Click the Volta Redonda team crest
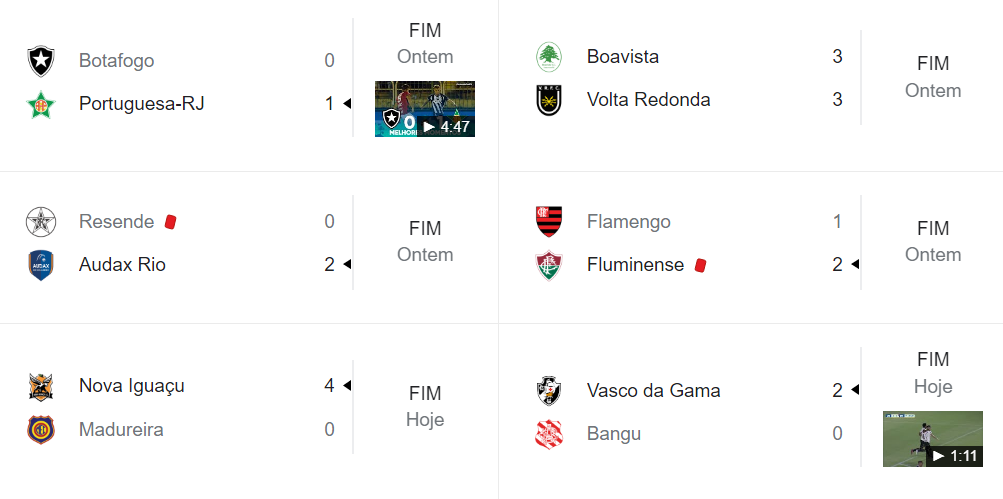The image size is (1003, 499). (549, 100)
